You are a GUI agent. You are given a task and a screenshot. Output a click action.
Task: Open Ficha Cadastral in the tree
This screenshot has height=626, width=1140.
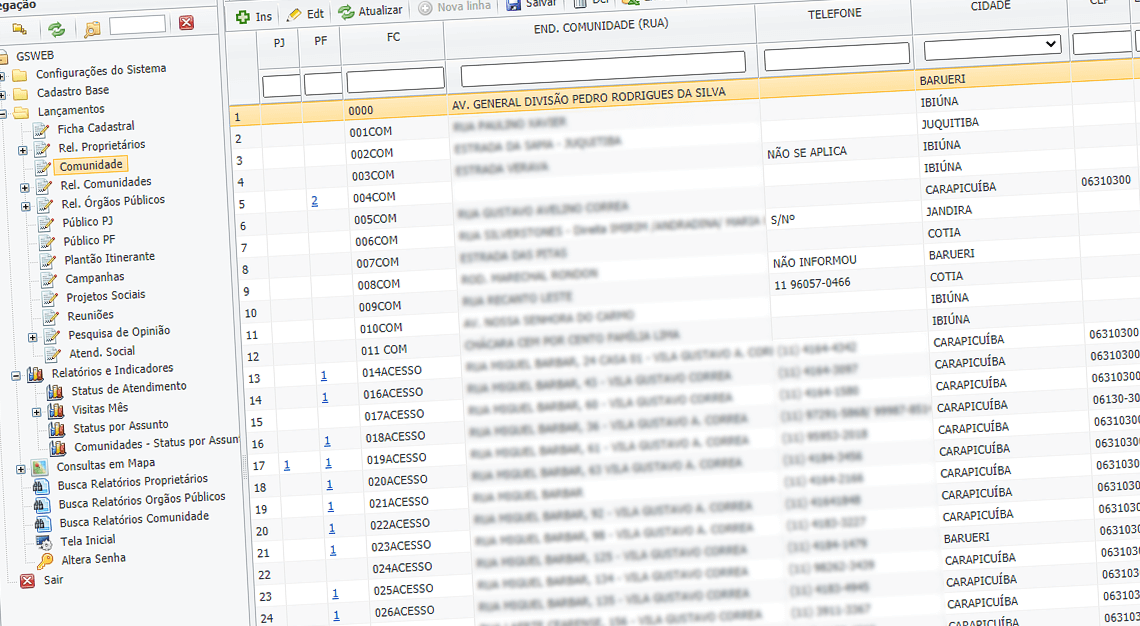[95, 128]
